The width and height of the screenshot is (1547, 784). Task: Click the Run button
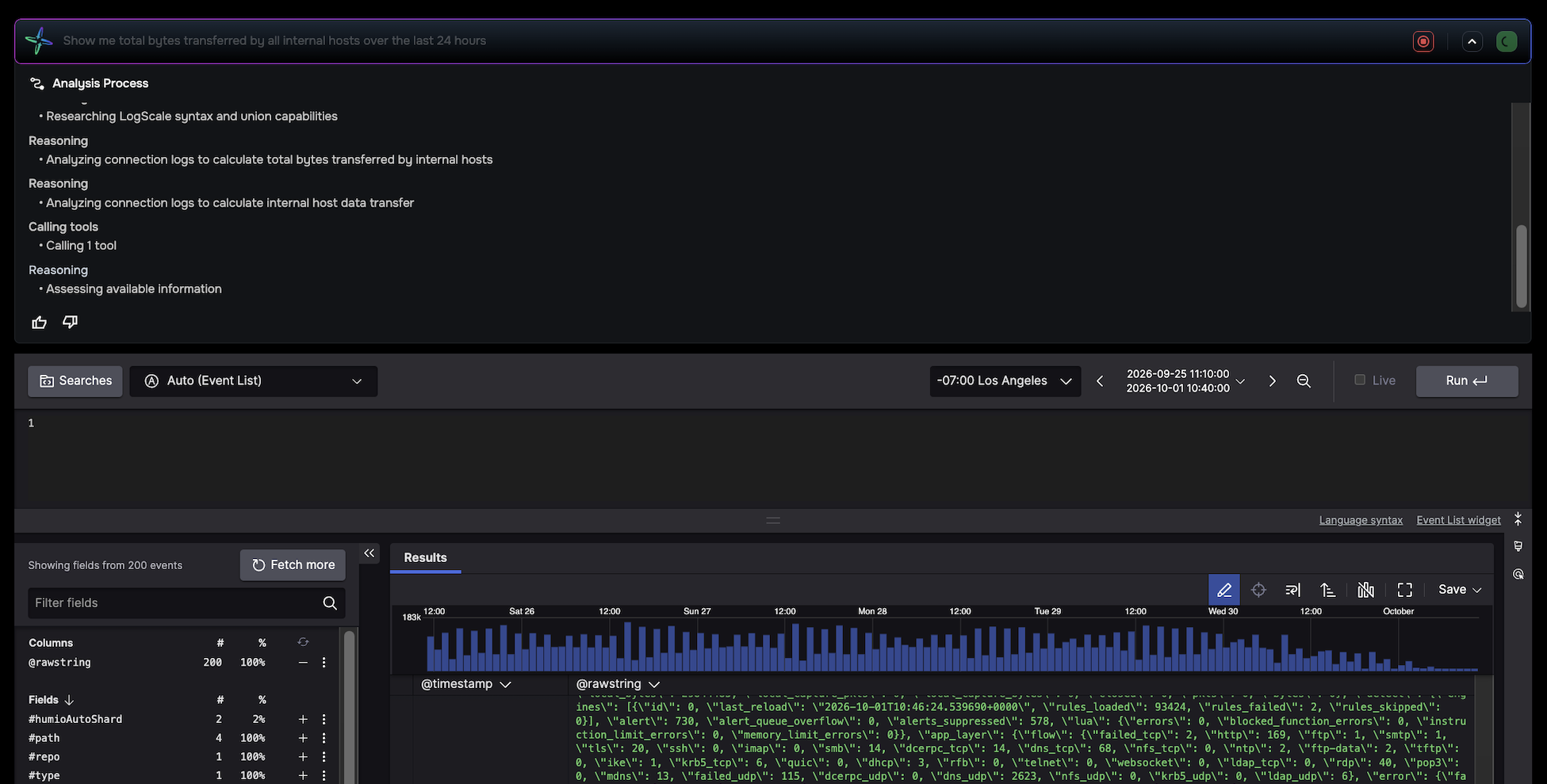coord(1467,381)
